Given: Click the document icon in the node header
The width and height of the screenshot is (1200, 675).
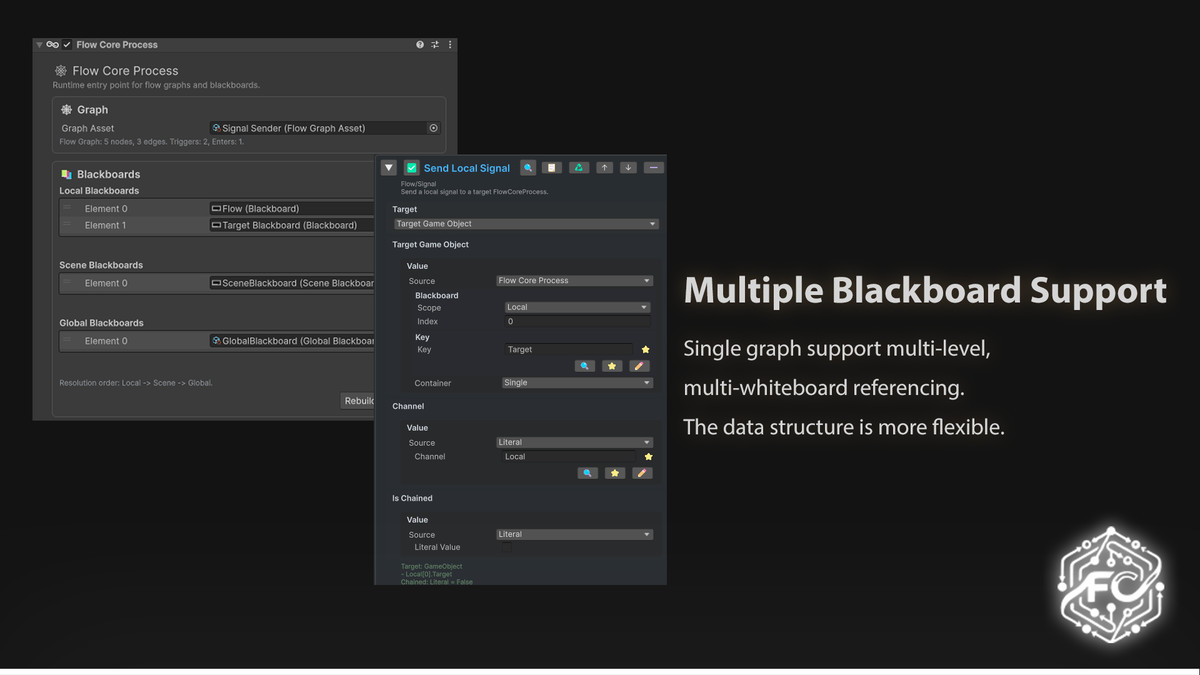Looking at the screenshot, I should [552, 168].
